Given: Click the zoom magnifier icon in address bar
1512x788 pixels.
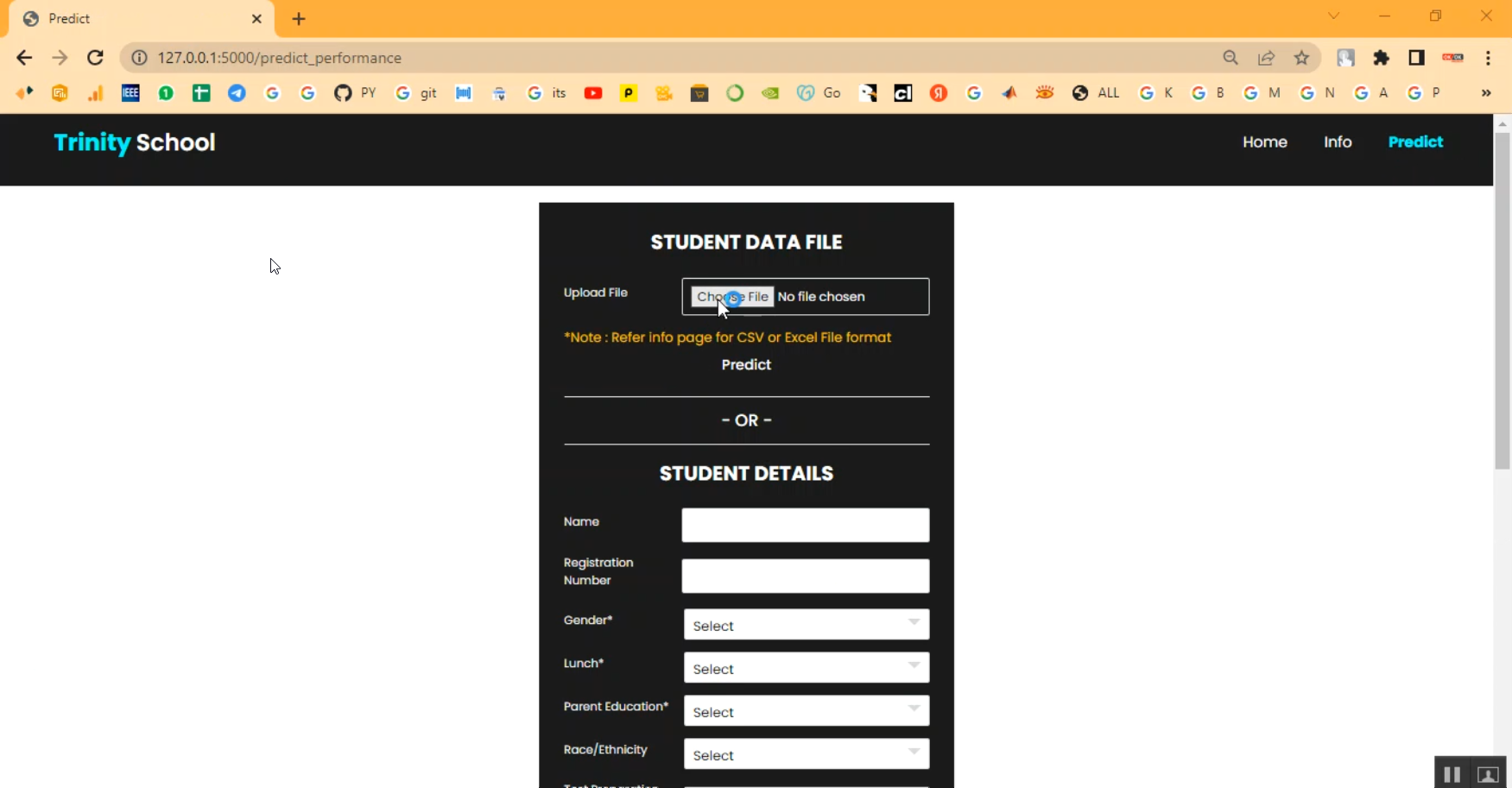Looking at the screenshot, I should coord(1230,58).
